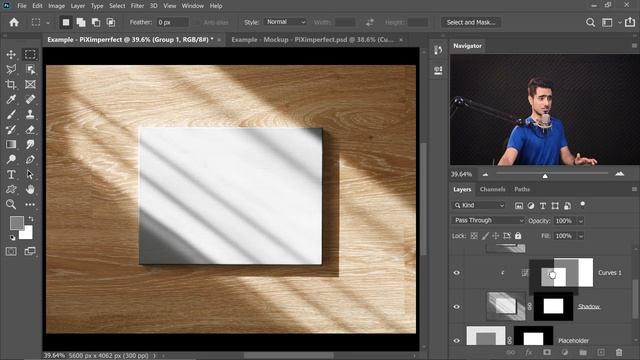
Task: Open the tool preset picker arrow
Action: tap(48, 23)
